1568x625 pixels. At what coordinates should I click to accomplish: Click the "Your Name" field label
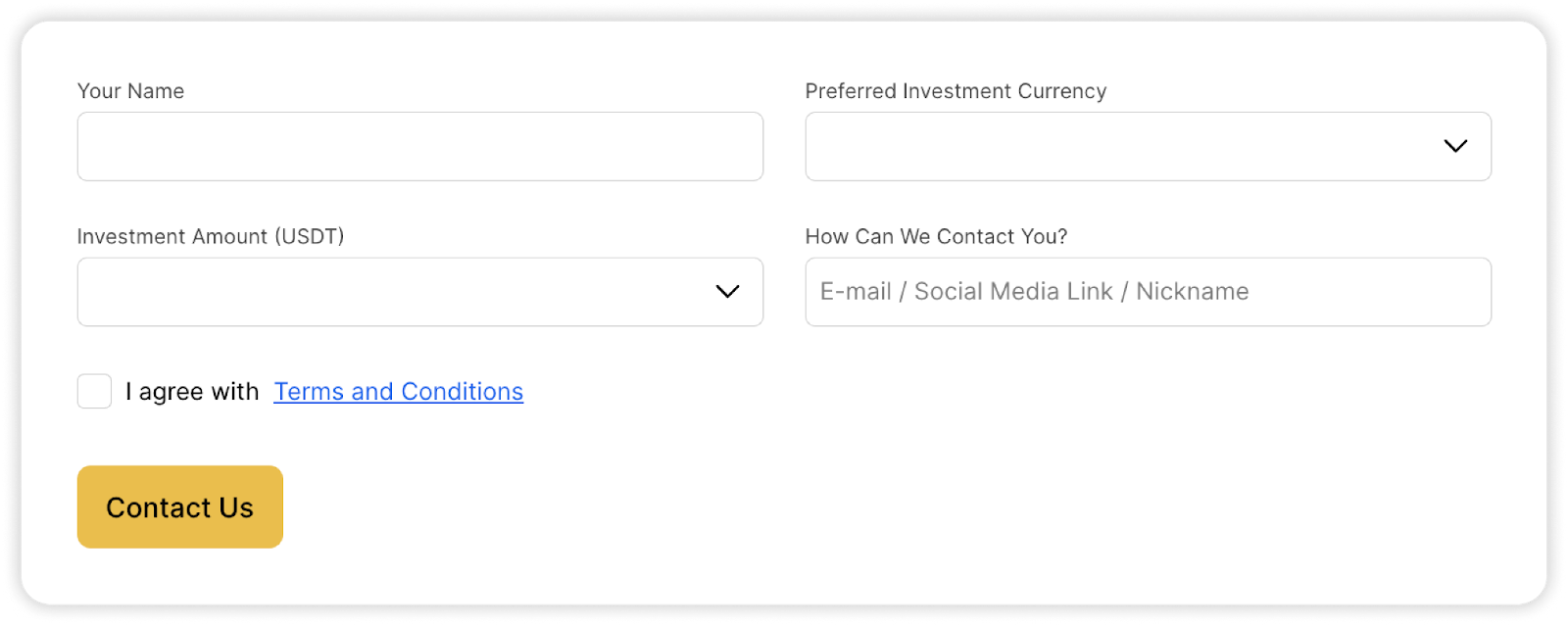coord(130,91)
